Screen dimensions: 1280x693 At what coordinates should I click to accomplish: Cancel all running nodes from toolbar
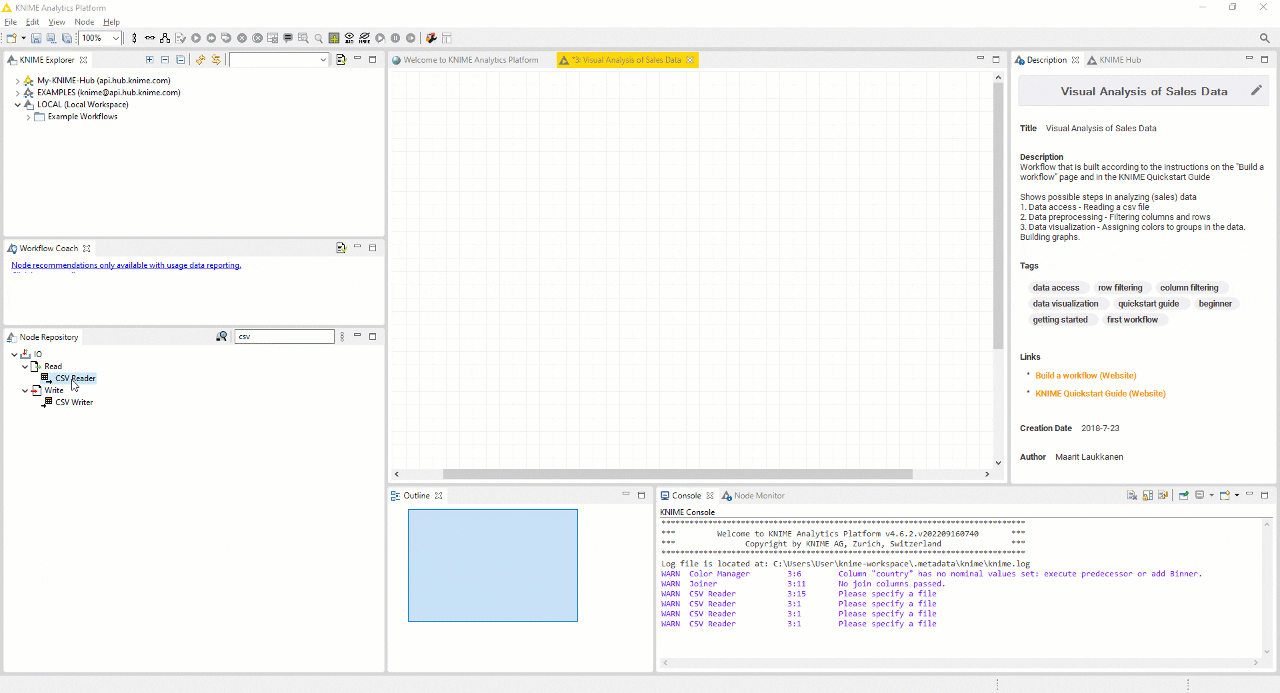pos(258,38)
